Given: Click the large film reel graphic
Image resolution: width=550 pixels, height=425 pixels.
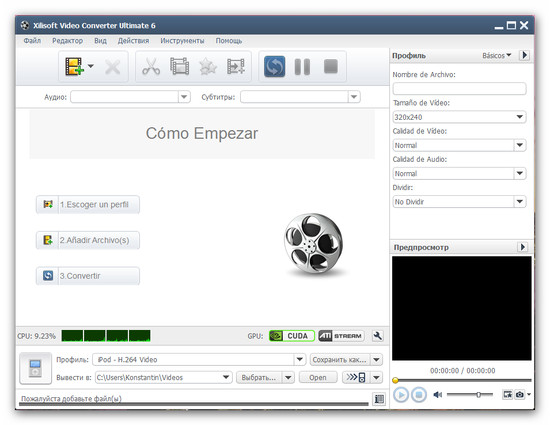Looking at the screenshot, I should click(x=314, y=243).
